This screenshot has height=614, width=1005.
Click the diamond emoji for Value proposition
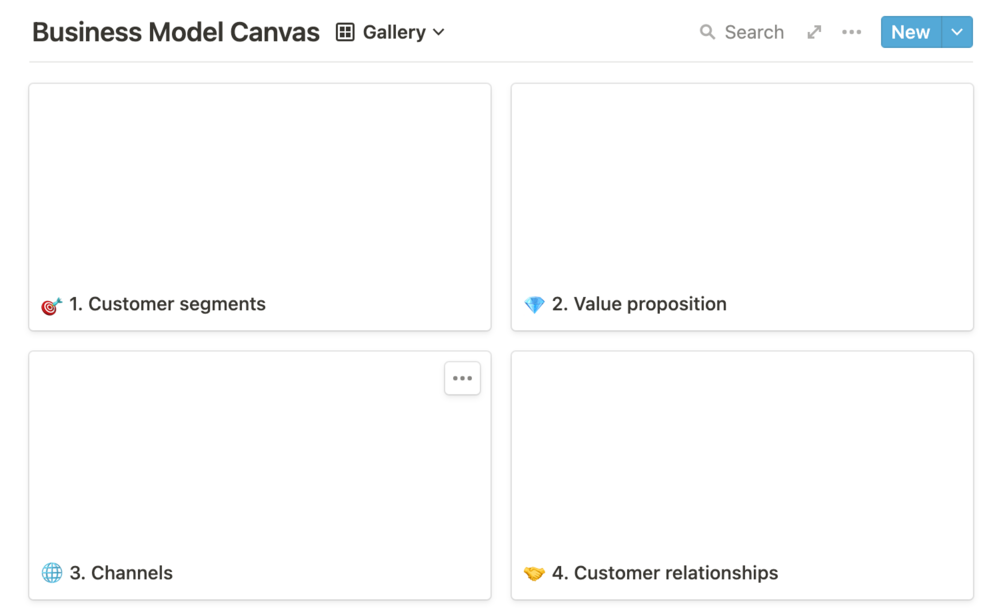click(534, 305)
